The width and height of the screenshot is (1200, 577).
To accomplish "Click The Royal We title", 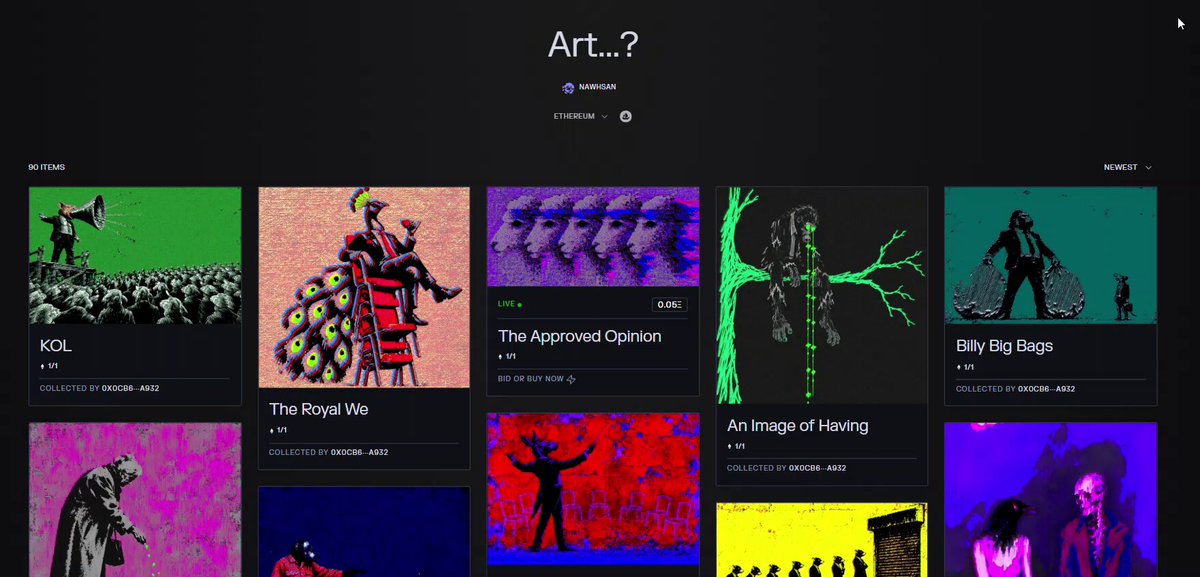I will coord(319,409).
